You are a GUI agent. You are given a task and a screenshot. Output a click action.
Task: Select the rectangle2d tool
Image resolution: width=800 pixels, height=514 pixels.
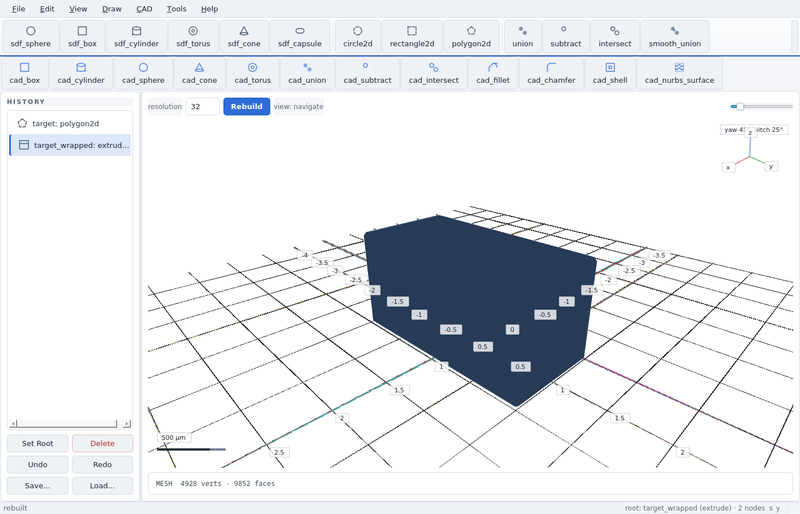tap(412, 37)
